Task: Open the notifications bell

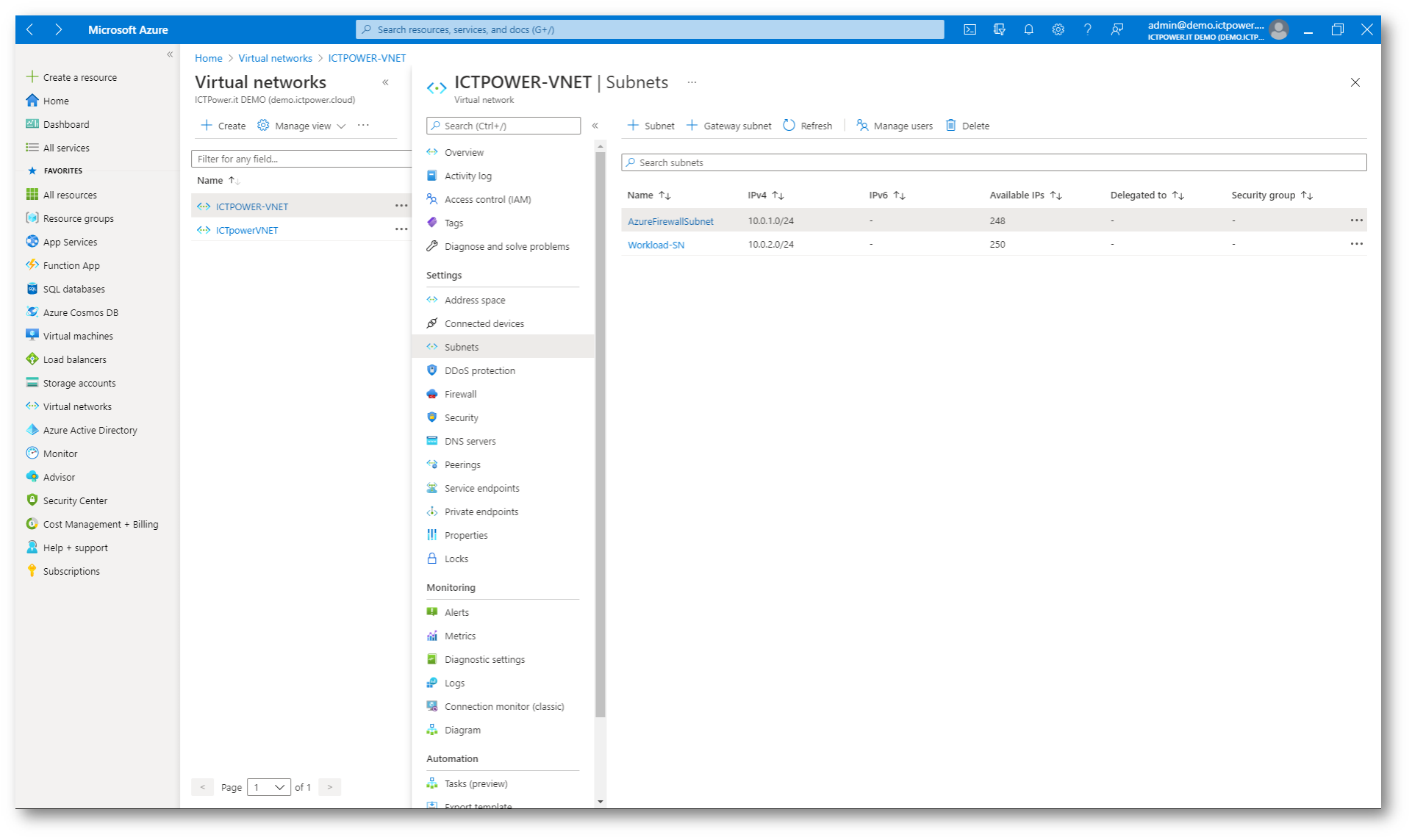Action: pos(1028,29)
